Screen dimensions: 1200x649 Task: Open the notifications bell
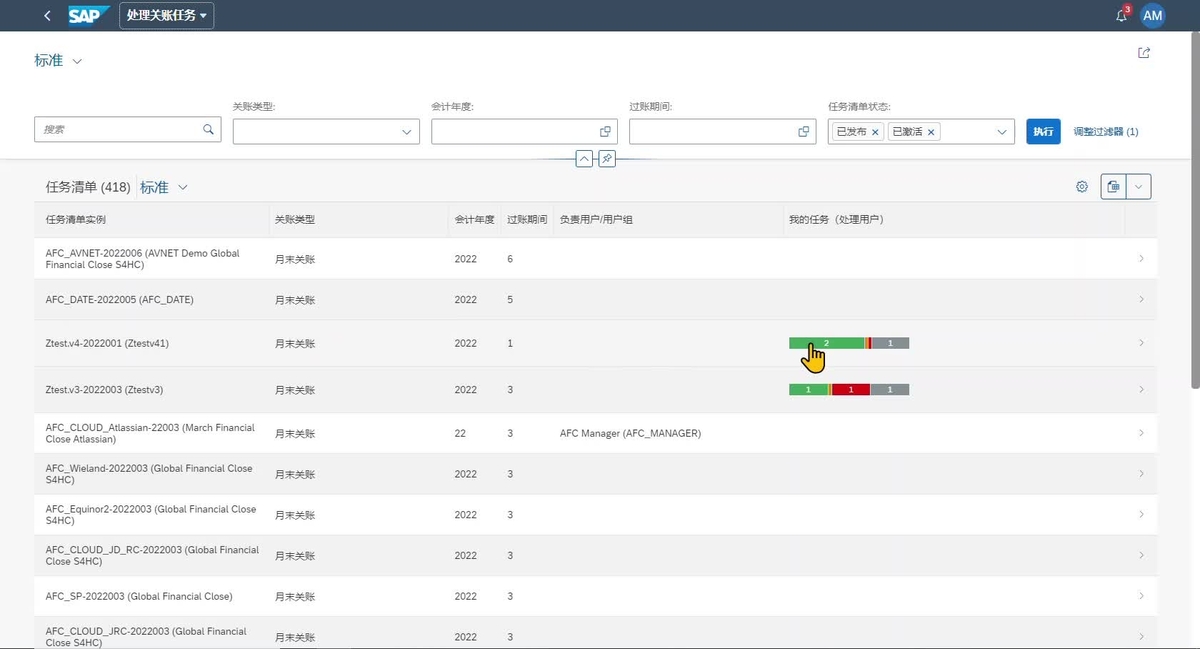point(1121,16)
